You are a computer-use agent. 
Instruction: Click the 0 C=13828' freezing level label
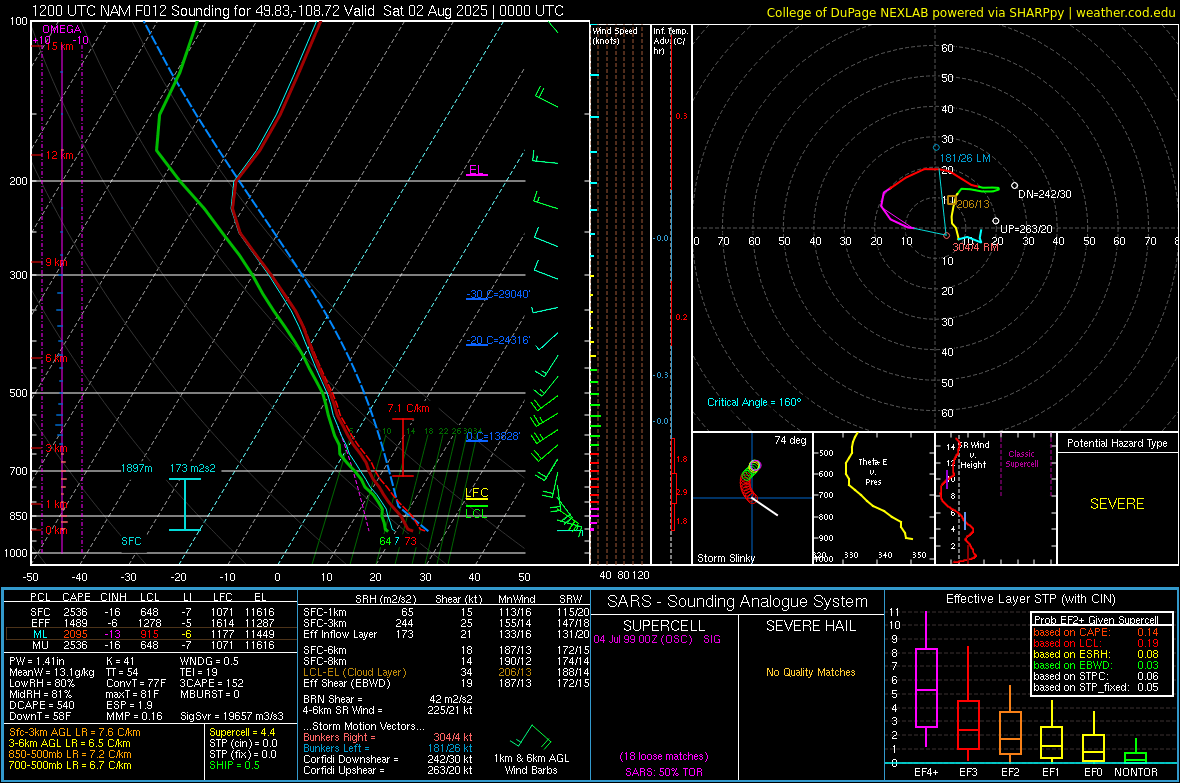493,437
